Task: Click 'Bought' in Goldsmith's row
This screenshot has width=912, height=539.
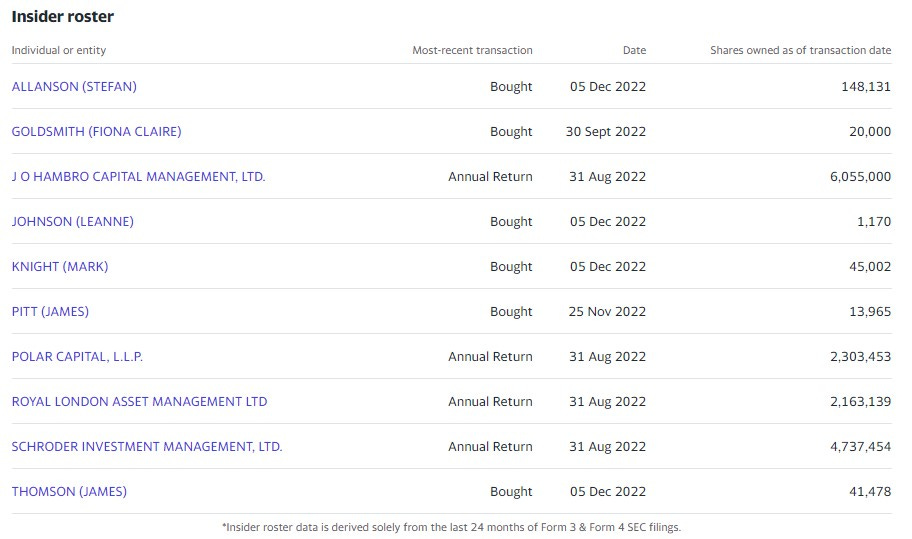Action: (511, 131)
